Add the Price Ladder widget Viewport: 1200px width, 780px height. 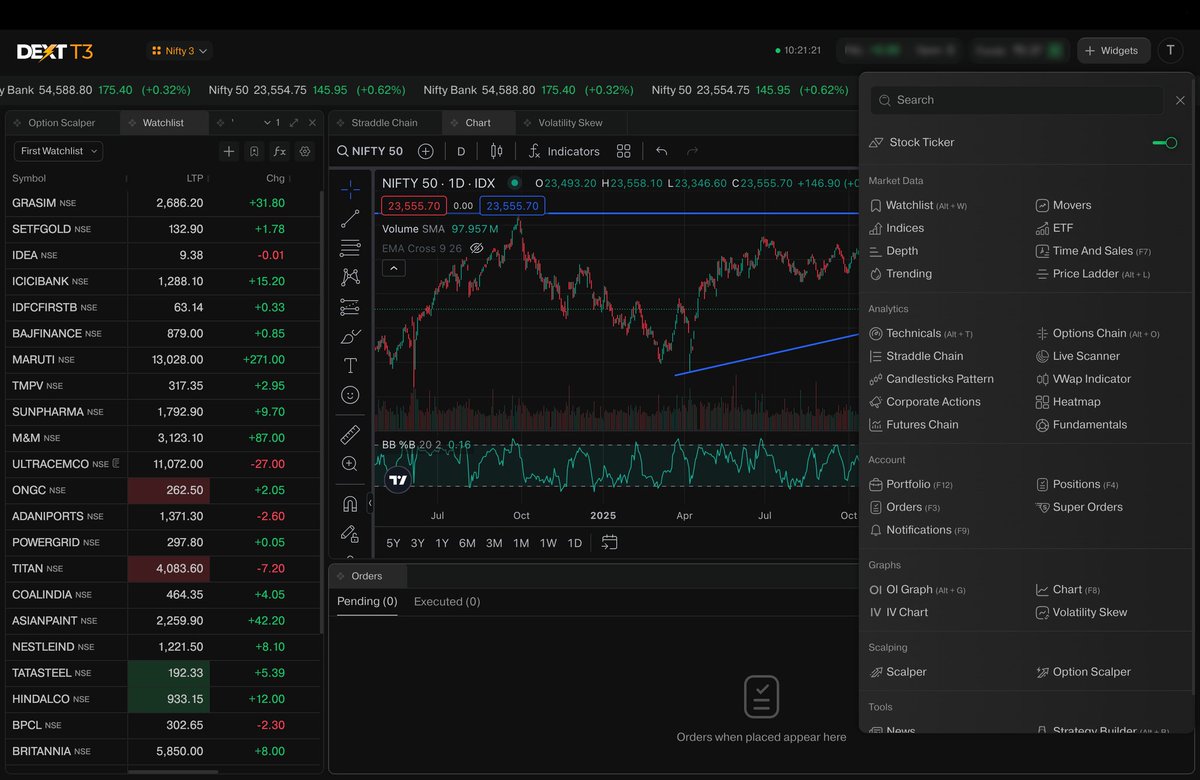(x=1093, y=274)
